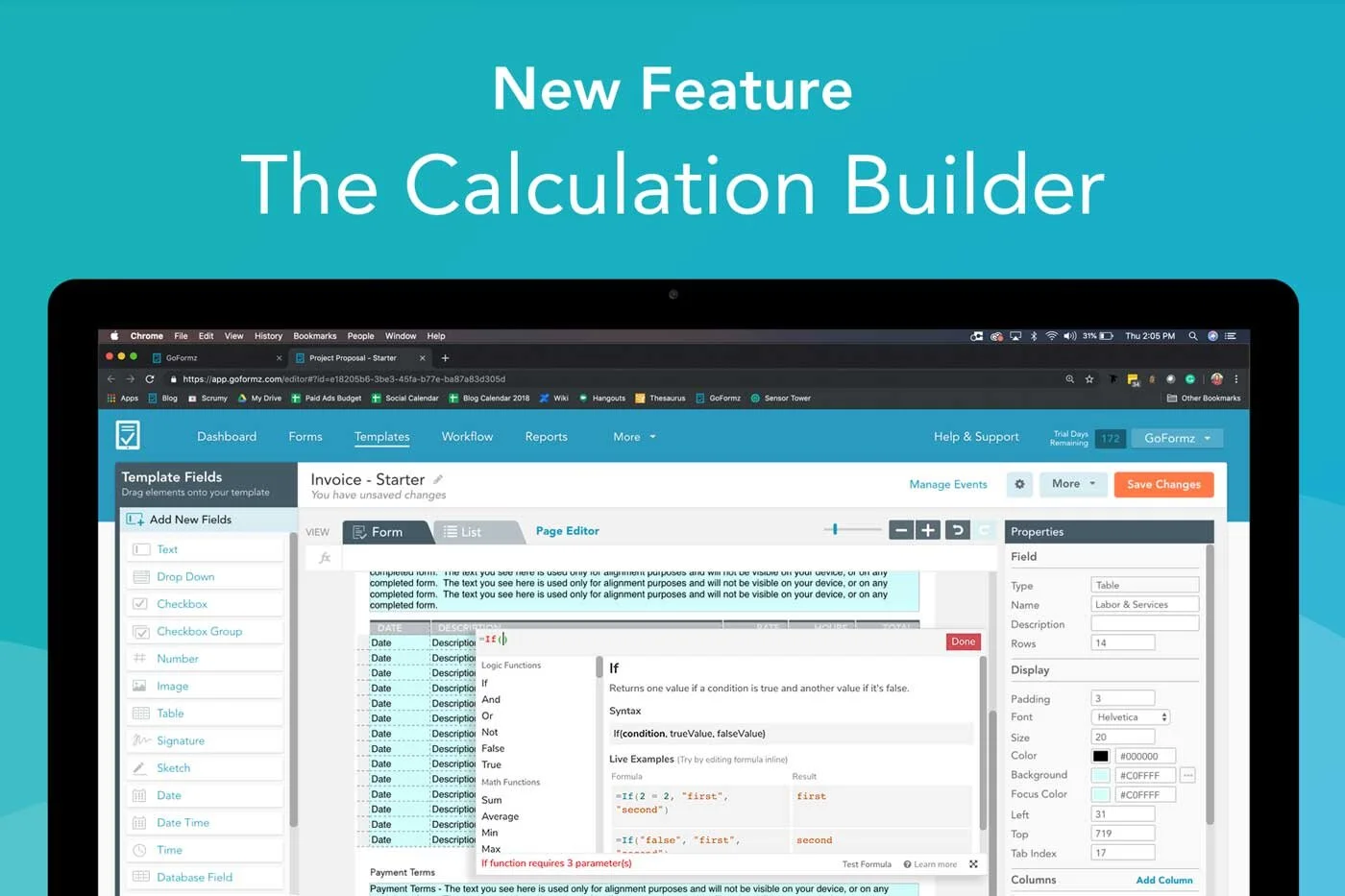Screen dimensions: 1345x896
Task: Select the And logic function
Action: (x=491, y=699)
